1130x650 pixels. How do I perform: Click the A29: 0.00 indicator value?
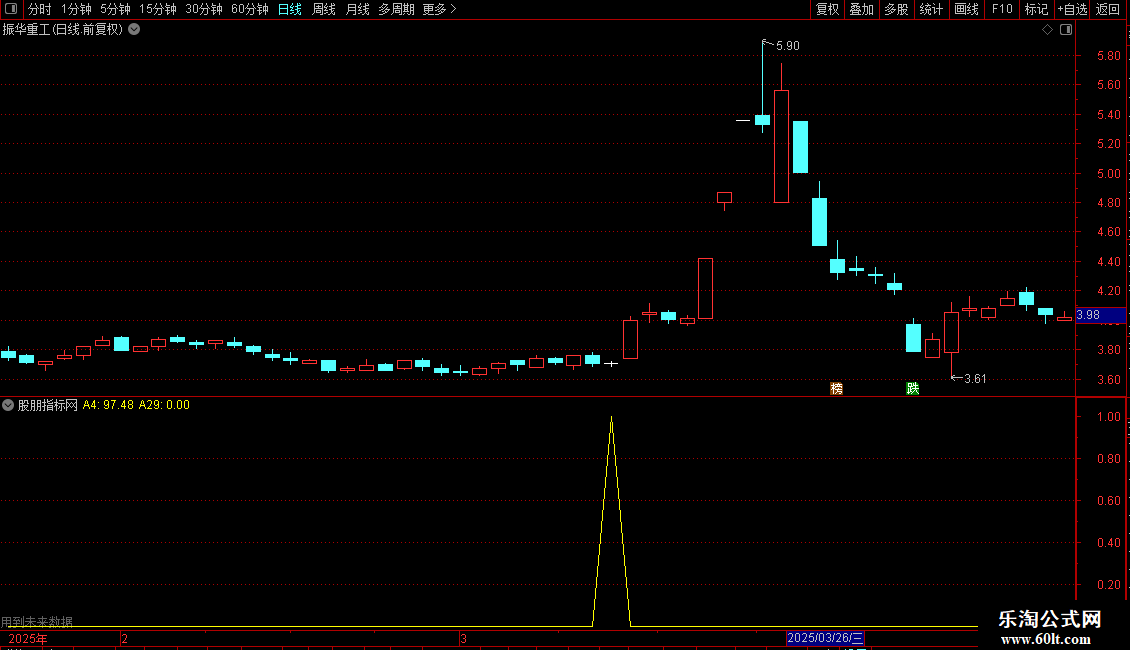pyautogui.click(x=164, y=405)
